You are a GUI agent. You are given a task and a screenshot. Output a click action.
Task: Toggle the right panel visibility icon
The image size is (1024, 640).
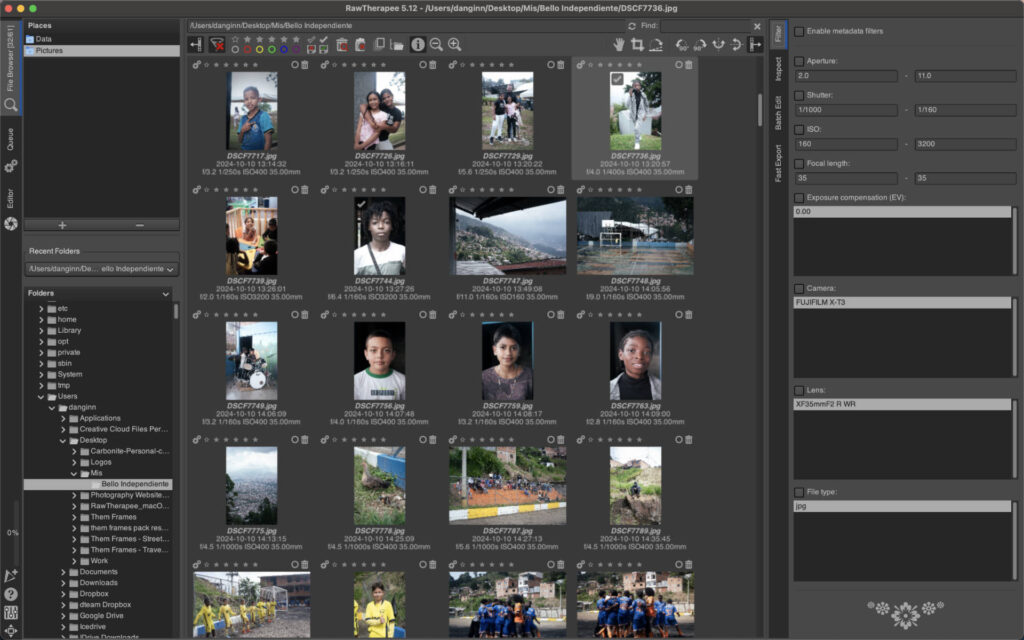pos(755,44)
